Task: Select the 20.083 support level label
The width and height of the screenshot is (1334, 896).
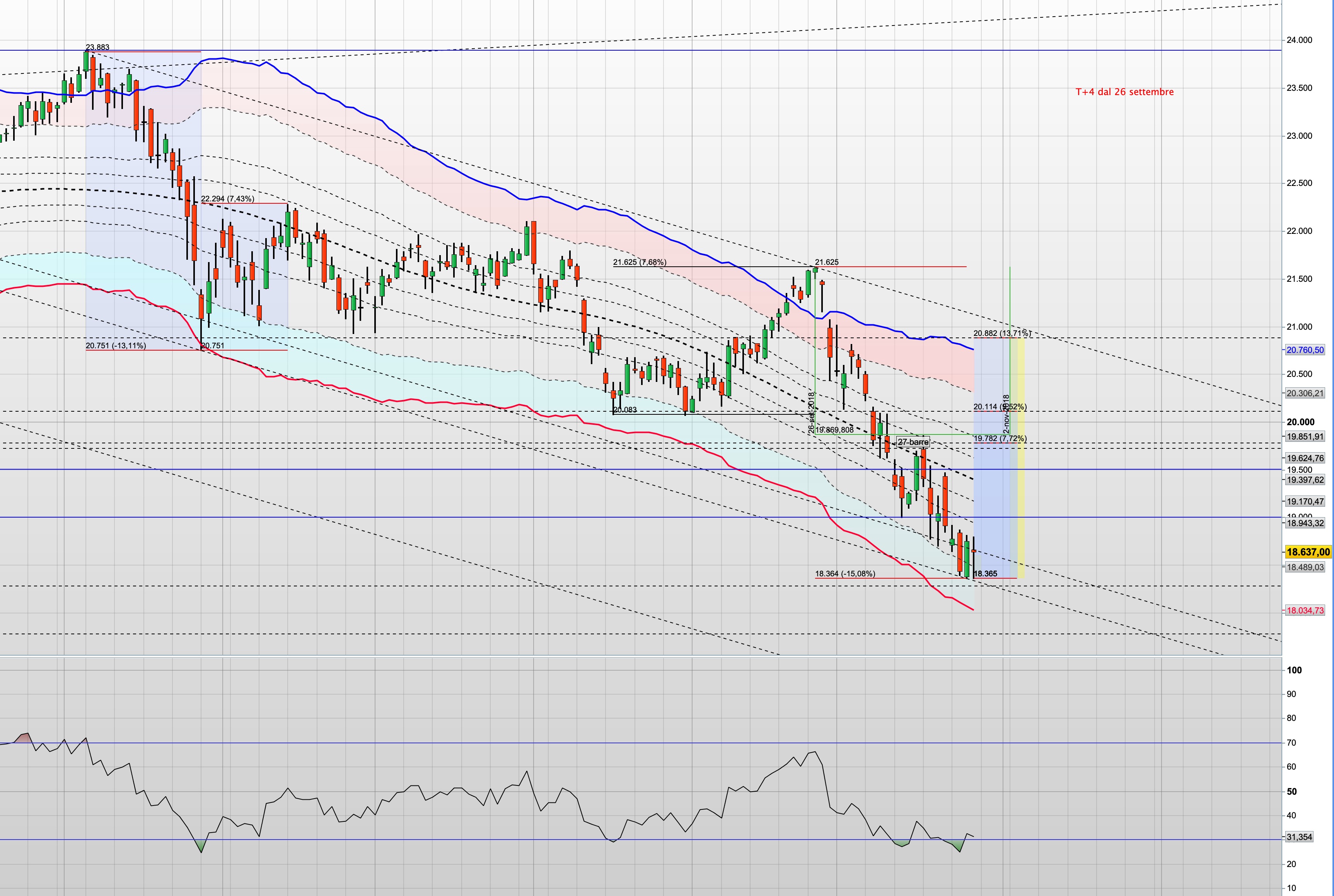Action: [625, 410]
